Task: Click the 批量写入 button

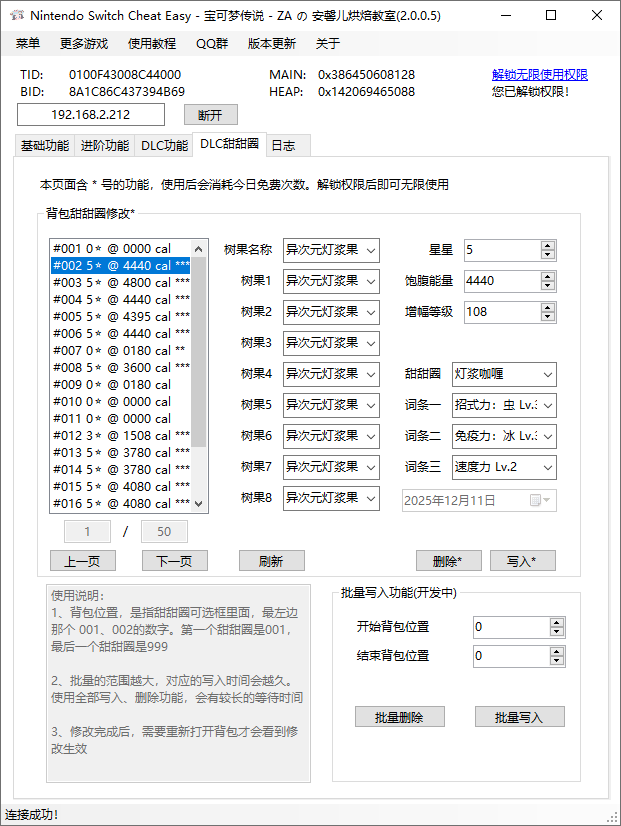Action: [520, 717]
